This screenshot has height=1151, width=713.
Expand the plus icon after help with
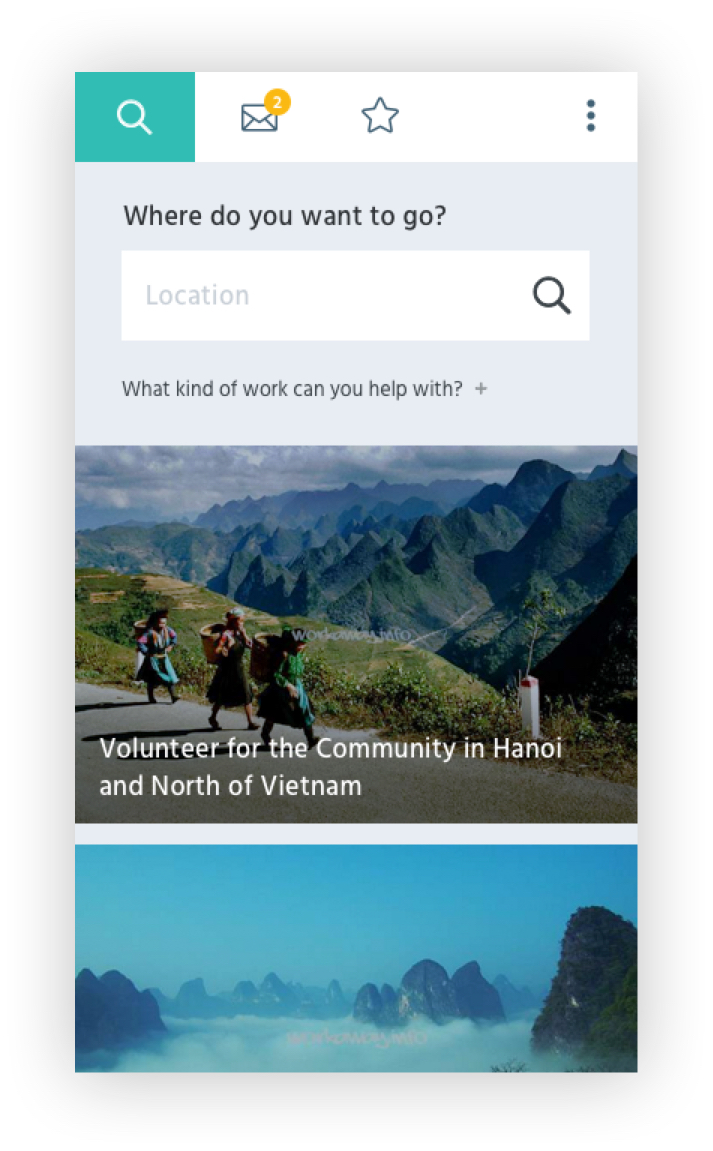[x=481, y=388]
